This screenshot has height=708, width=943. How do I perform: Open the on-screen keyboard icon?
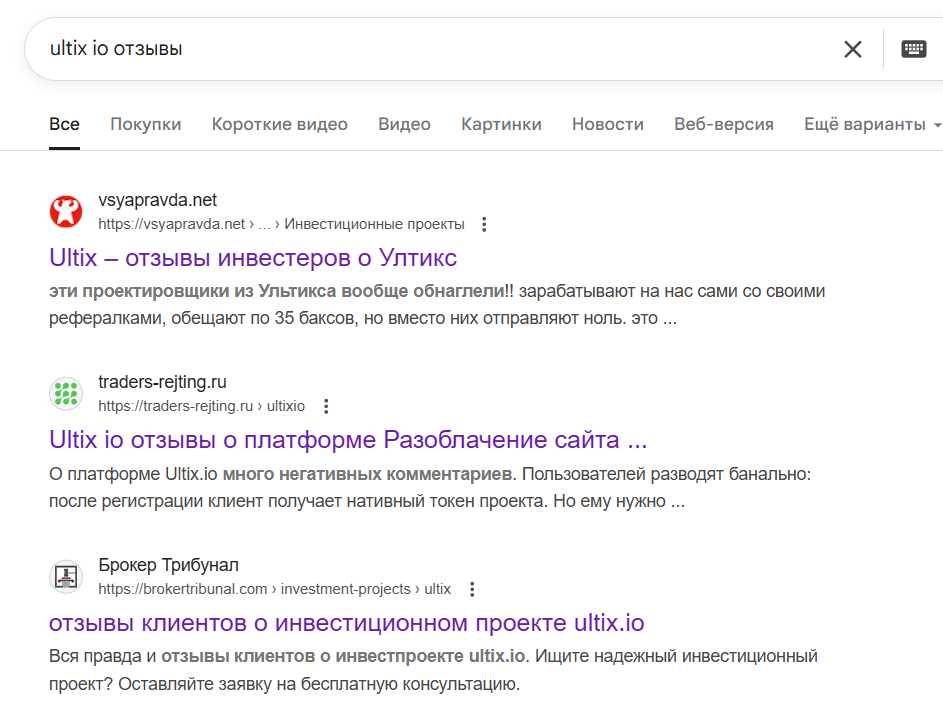pos(914,49)
